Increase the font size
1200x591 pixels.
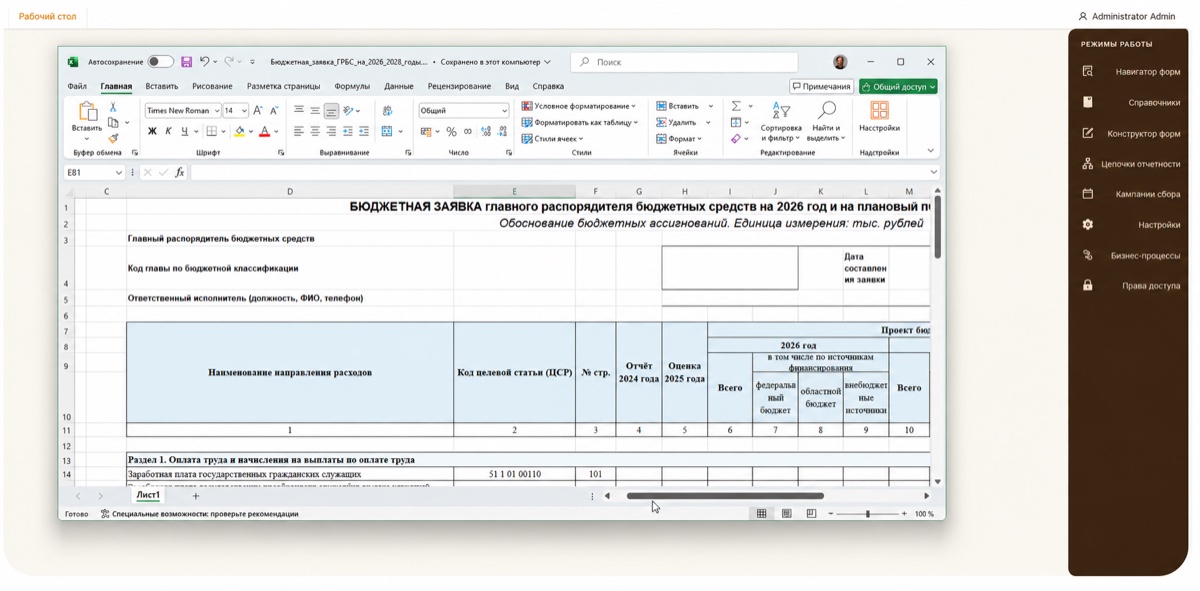tap(258, 111)
